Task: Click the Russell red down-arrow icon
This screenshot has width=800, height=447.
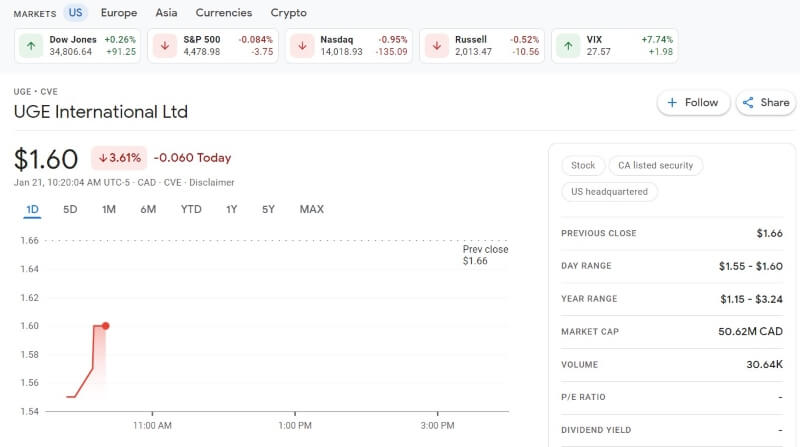Action: (437, 46)
